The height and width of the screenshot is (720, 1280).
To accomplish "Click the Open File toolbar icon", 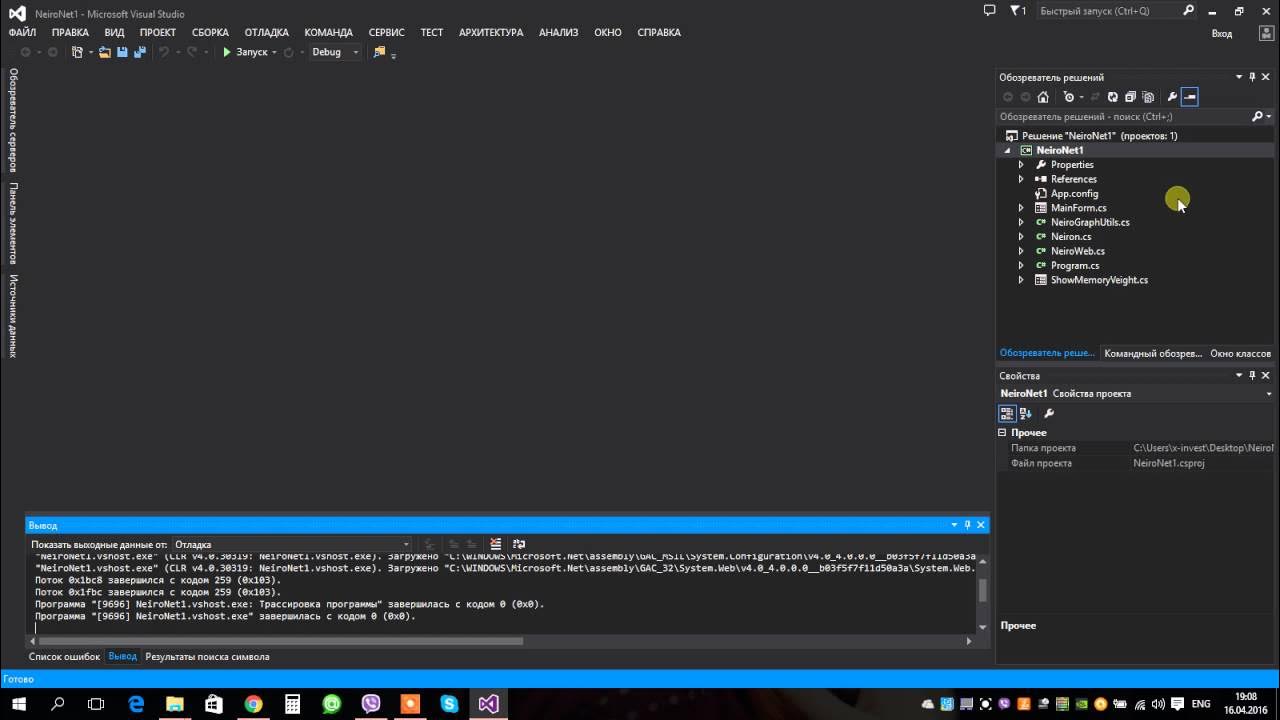I will pyautogui.click(x=105, y=52).
